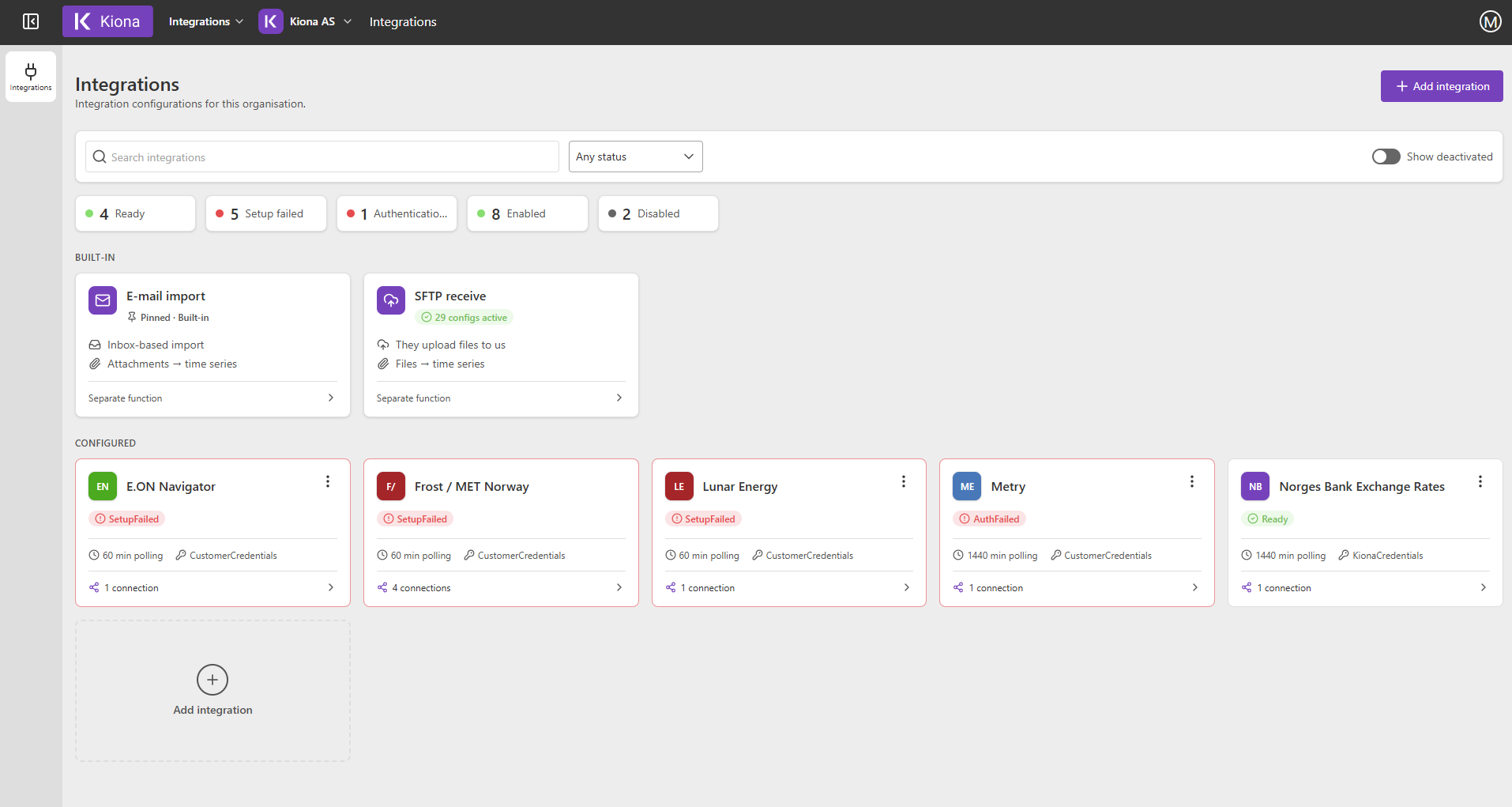Click the ME badge on Metry card

(x=967, y=486)
